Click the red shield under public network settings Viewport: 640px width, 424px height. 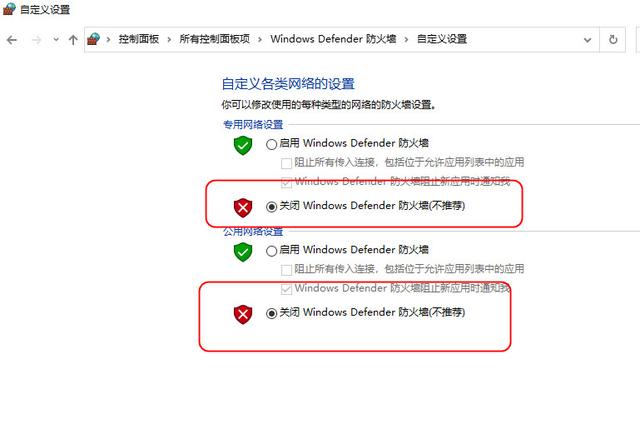(x=243, y=314)
